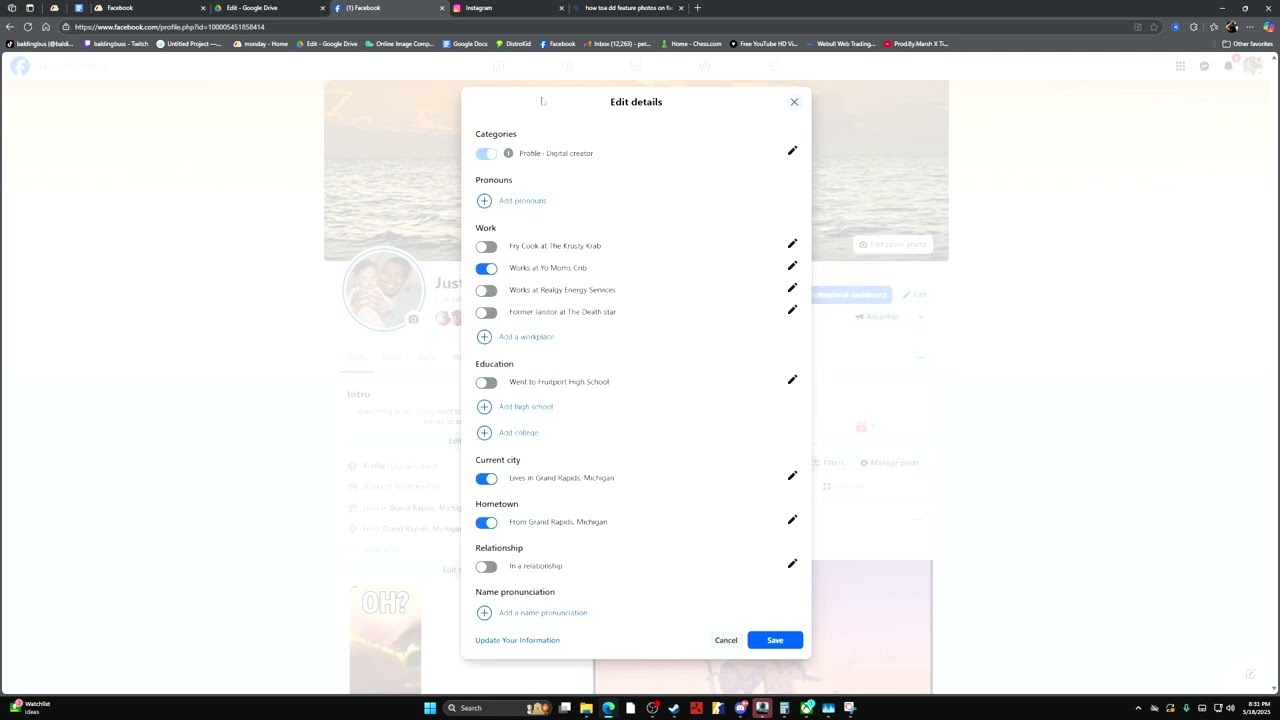The image size is (1280, 720).
Task: Open the baldingbuss - Twitch bookmark
Action: point(116,44)
